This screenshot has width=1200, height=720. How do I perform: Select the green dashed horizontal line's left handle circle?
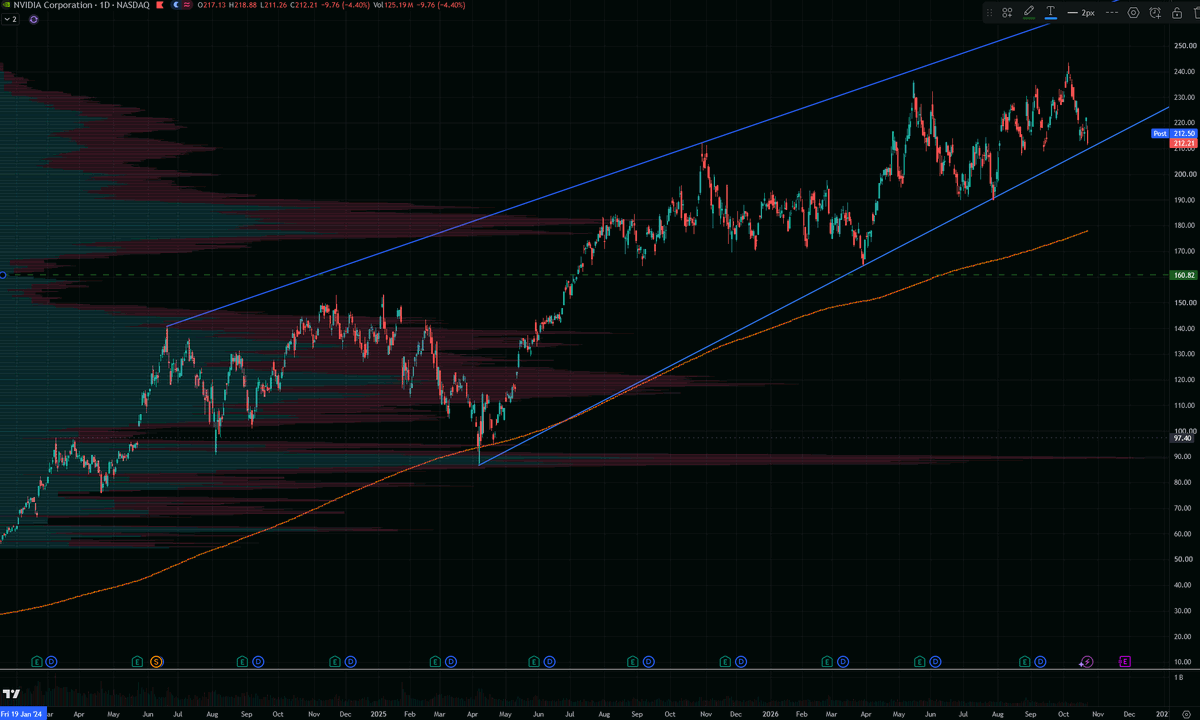click(3, 274)
